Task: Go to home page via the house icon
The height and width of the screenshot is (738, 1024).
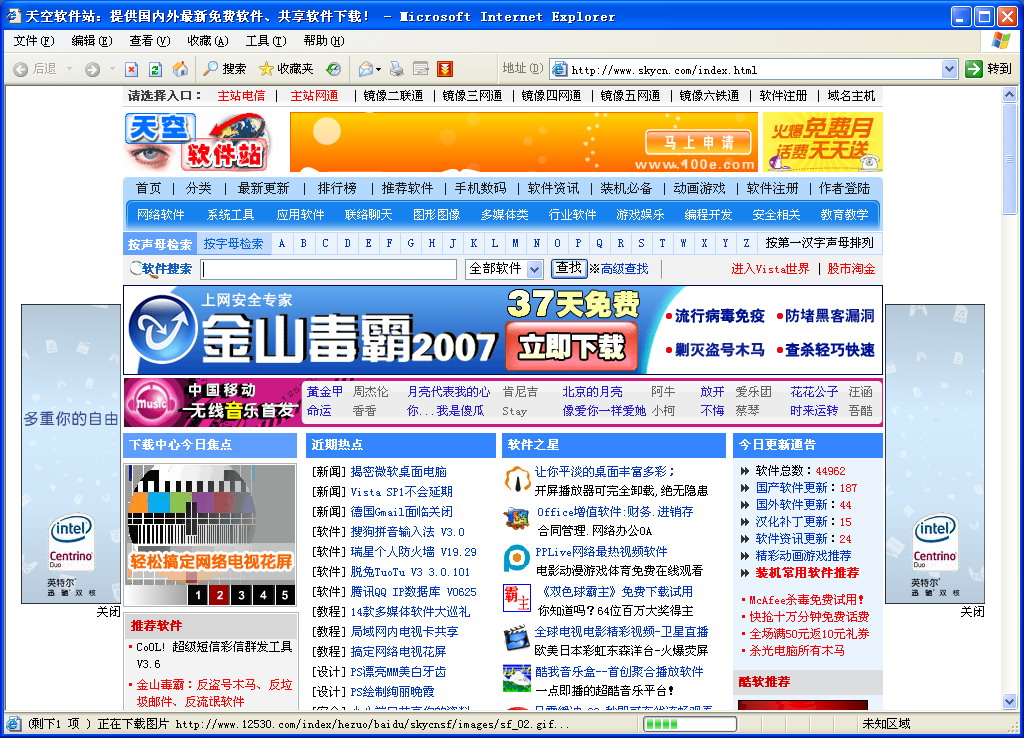Action: click(x=180, y=69)
